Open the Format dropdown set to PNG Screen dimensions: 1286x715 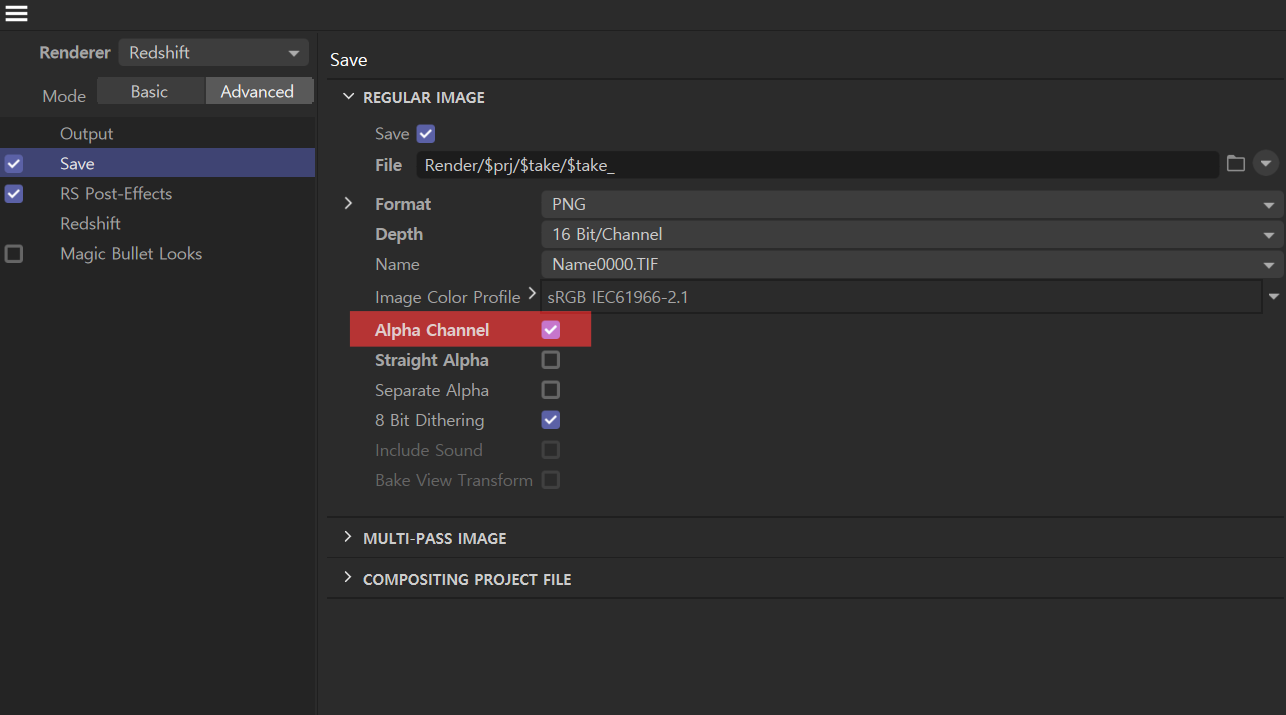tap(911, 204)
